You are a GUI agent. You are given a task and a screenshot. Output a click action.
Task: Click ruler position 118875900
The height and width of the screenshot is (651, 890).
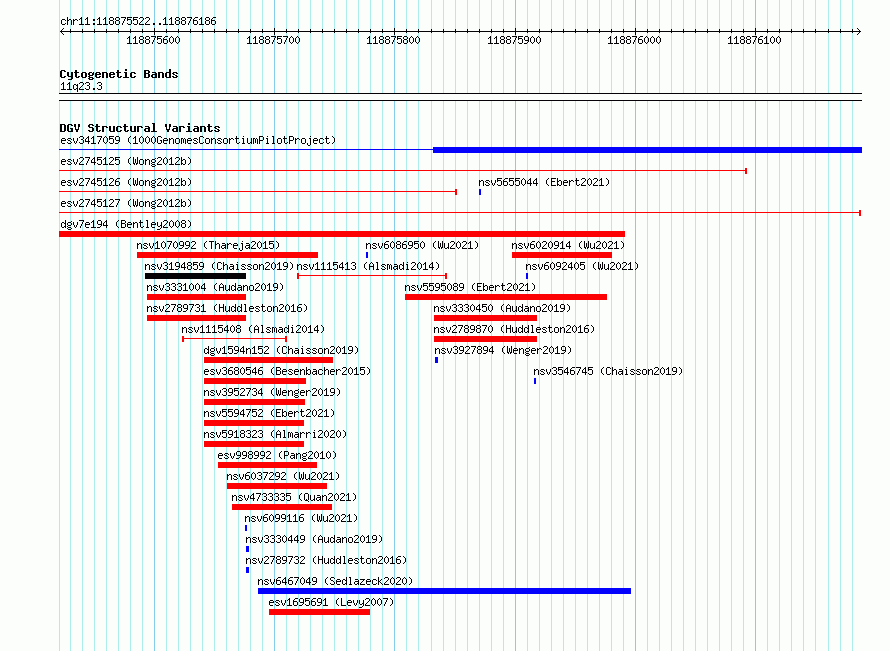(x=514, y=40)
